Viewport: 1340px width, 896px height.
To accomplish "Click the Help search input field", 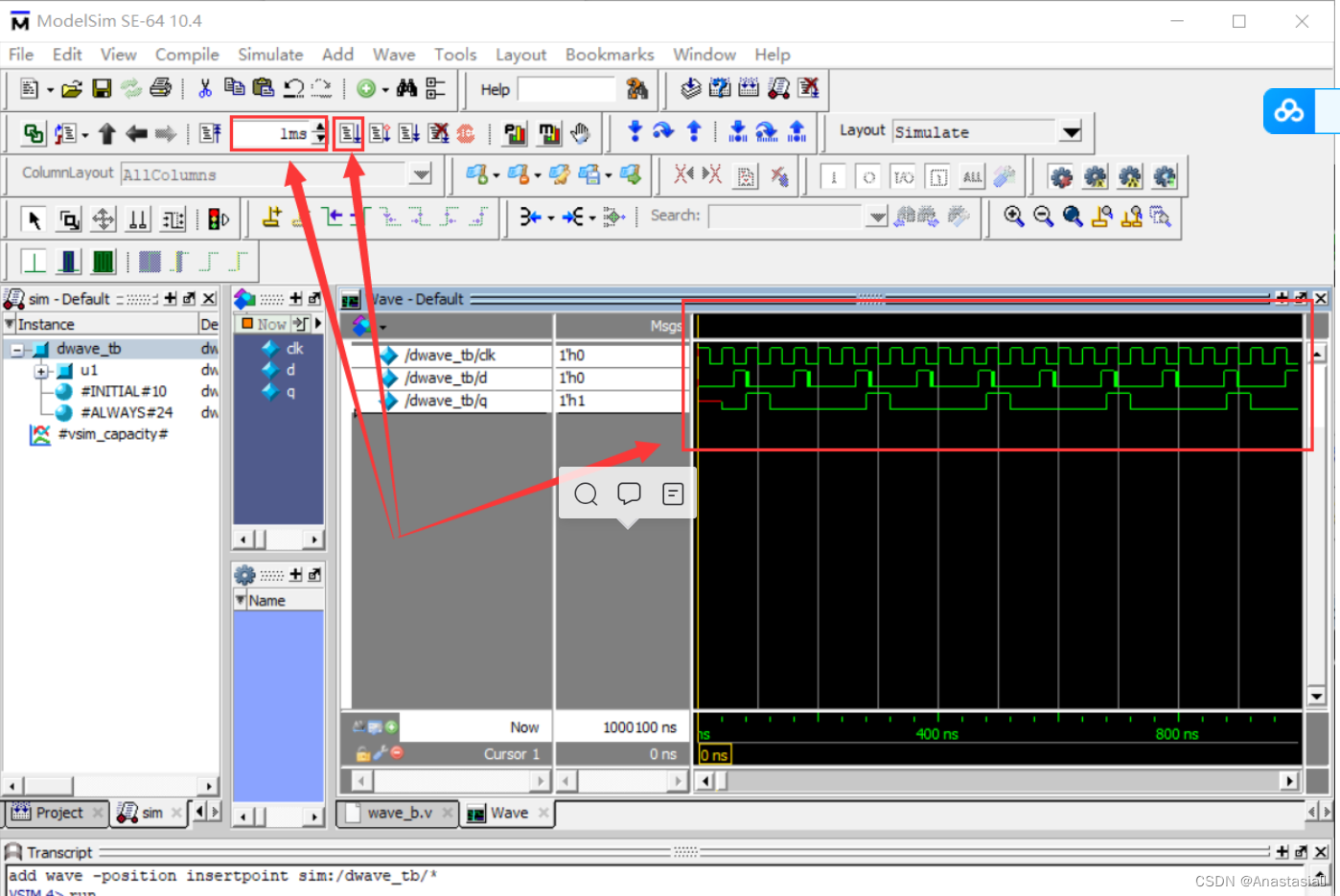I will (x=566, y=89).
